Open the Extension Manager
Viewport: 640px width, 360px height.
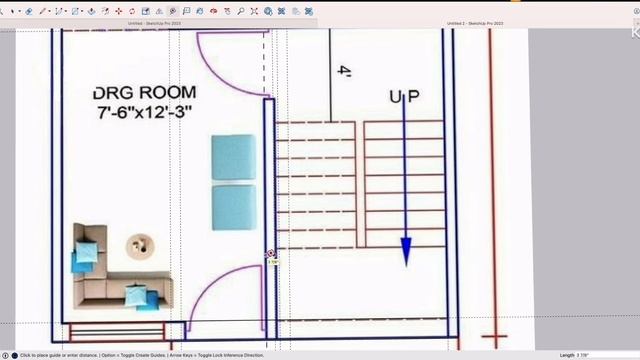tap(309, 11)
